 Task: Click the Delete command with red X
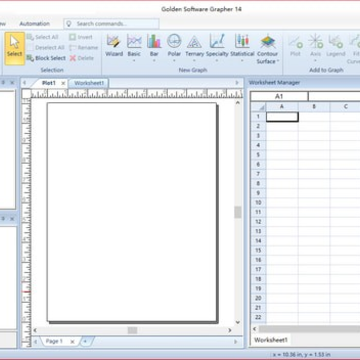point(82,58)
